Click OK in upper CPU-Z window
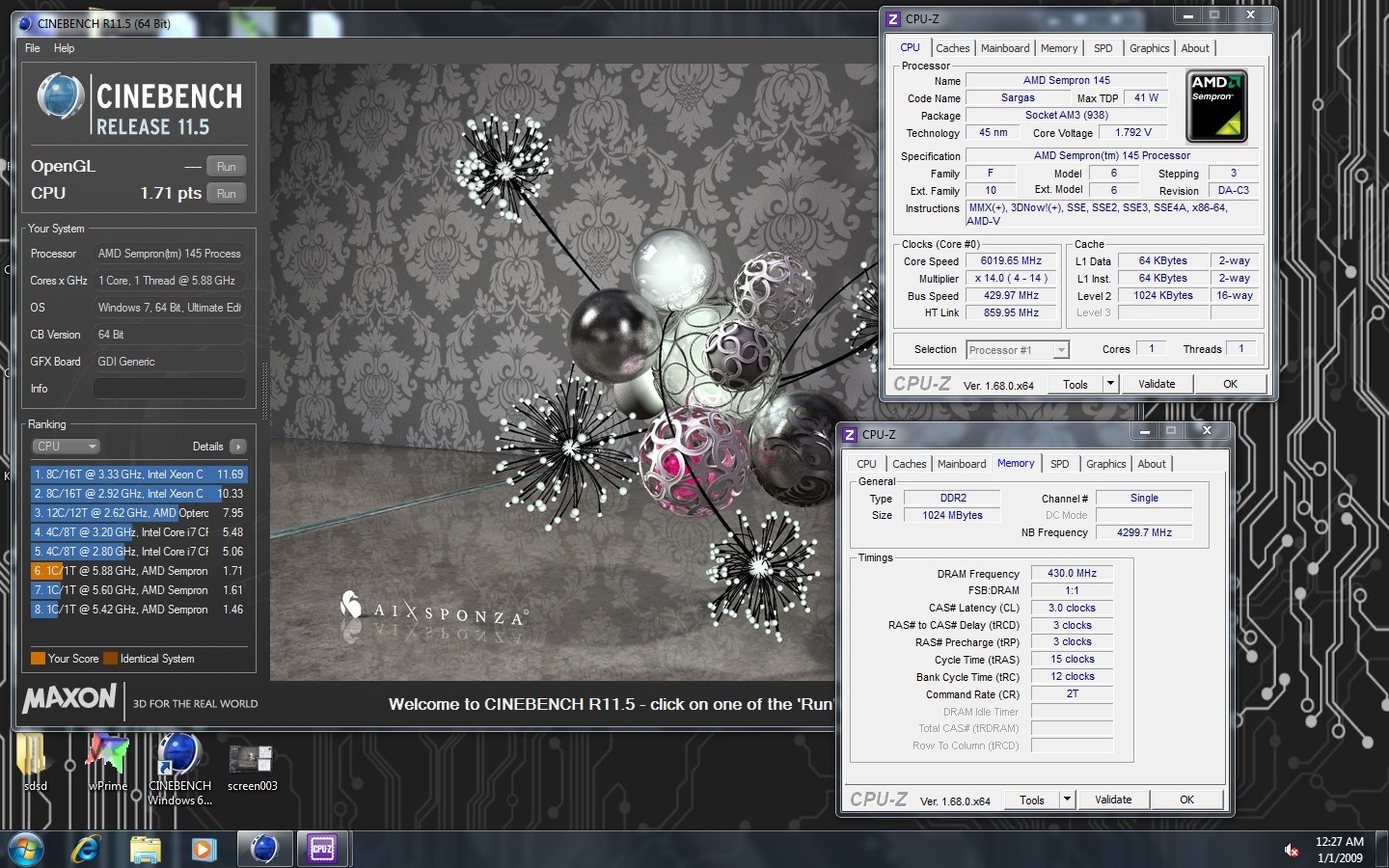Screen dimensions: 1389x868 [1230, 384]
